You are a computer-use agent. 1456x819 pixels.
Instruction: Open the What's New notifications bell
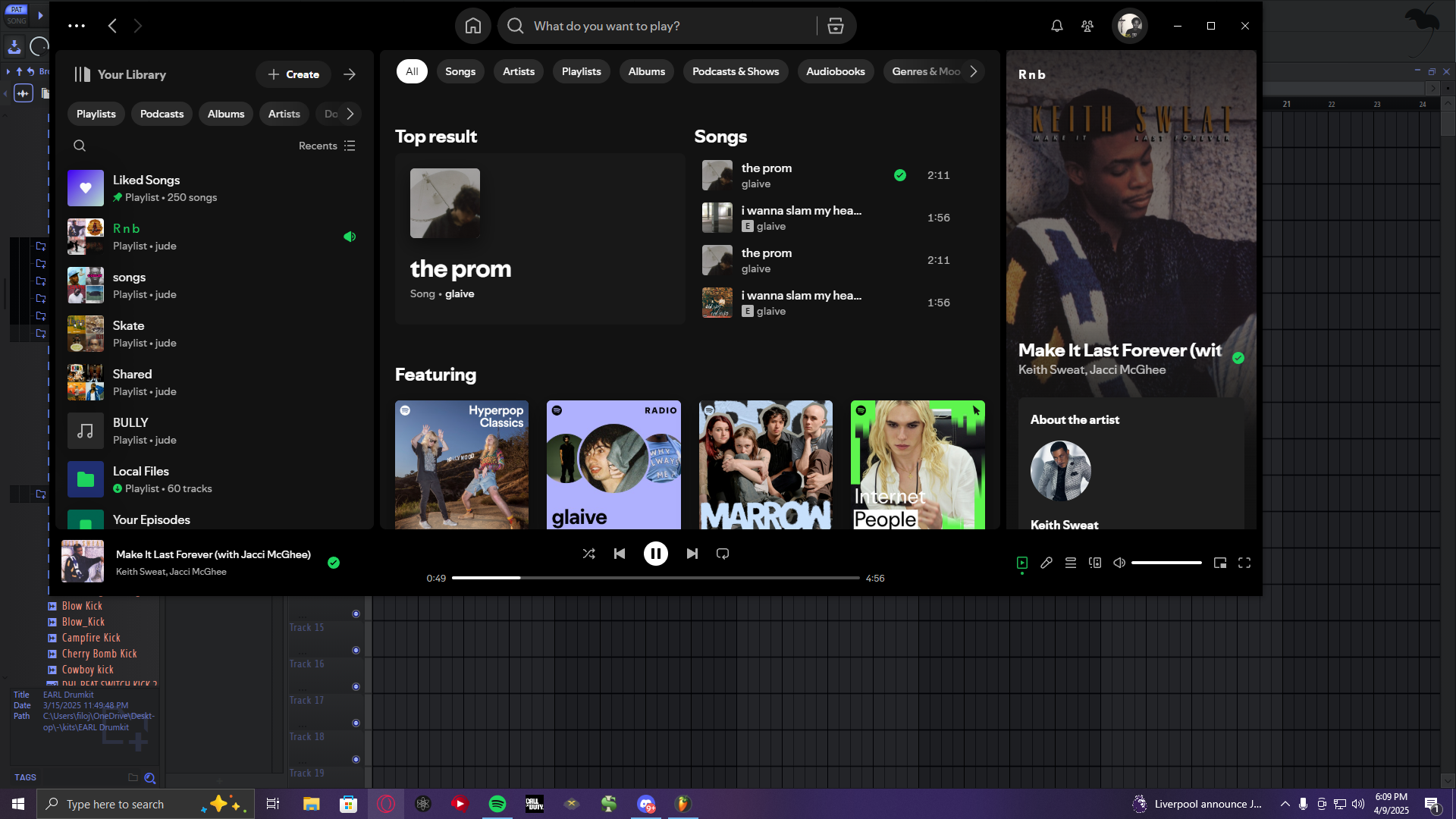[1056, 26]
